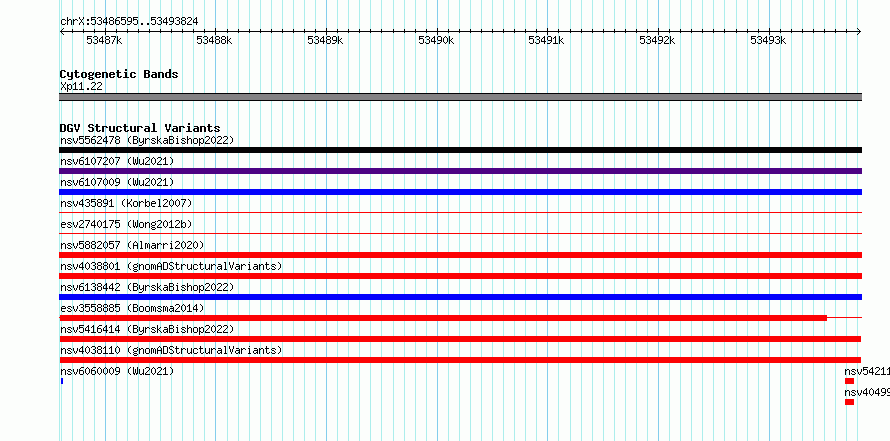This screenshot has height=441, width=890.
Task: Select the thin red nsv435891 variant line
Action: pyautogui.click(x=460, y=212)
